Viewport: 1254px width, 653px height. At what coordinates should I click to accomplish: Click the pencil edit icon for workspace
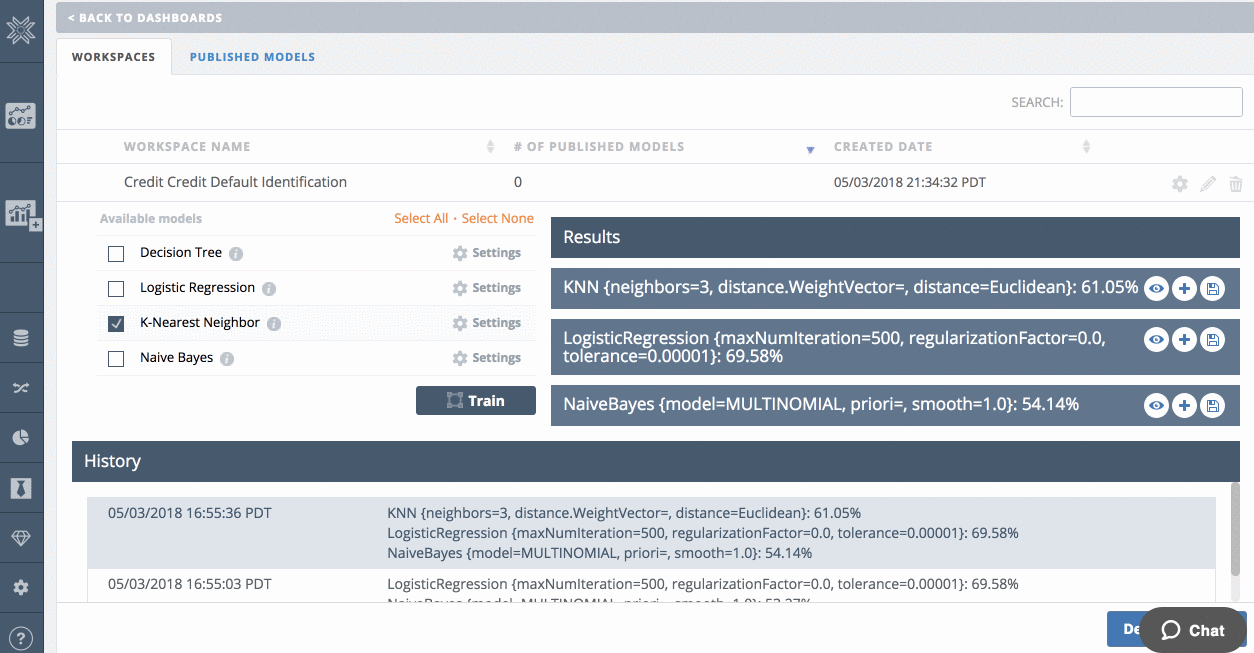click(1208, 184)
